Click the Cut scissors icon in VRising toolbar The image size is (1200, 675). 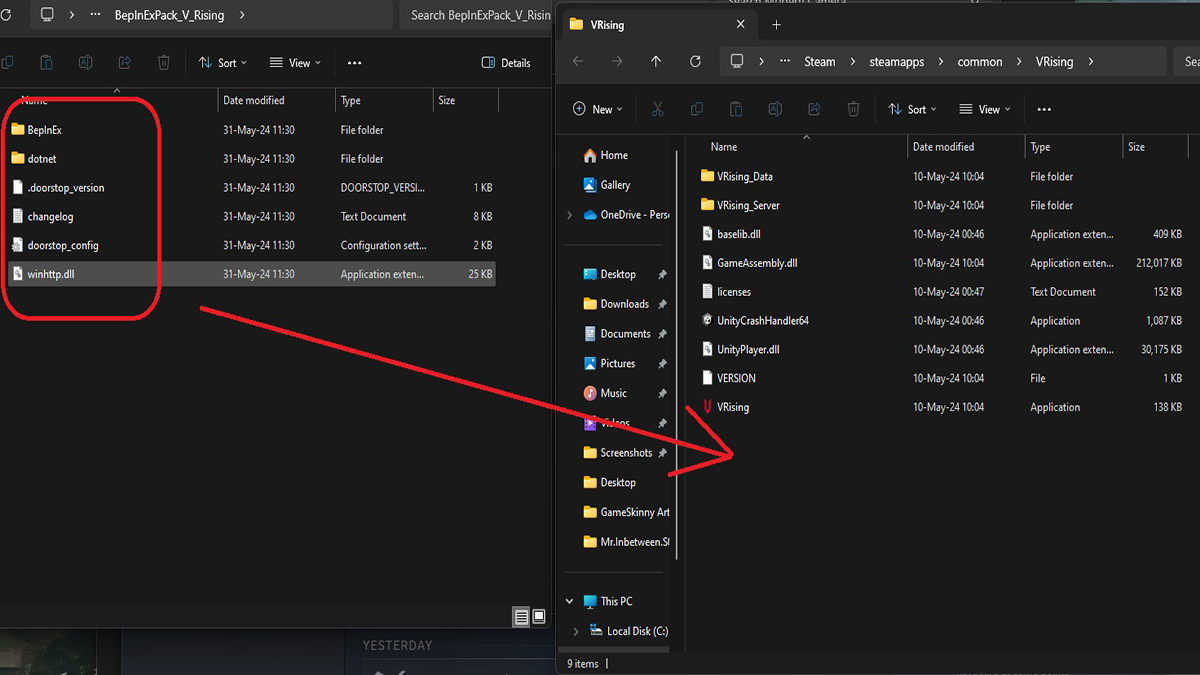click(x=657, y=109)
